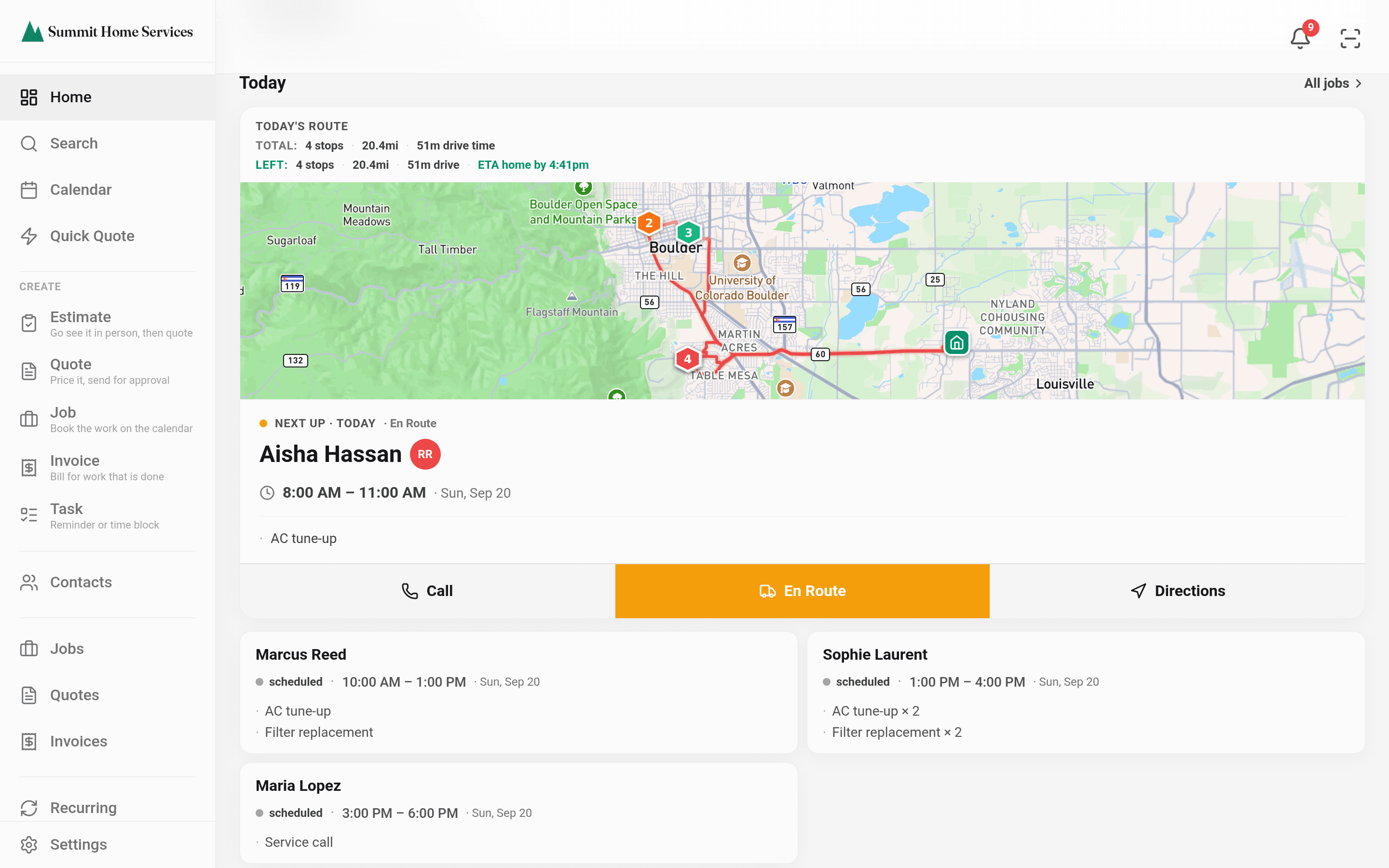Open Recurring in sidebar
1389x868 pixels.
click(108, 807)
